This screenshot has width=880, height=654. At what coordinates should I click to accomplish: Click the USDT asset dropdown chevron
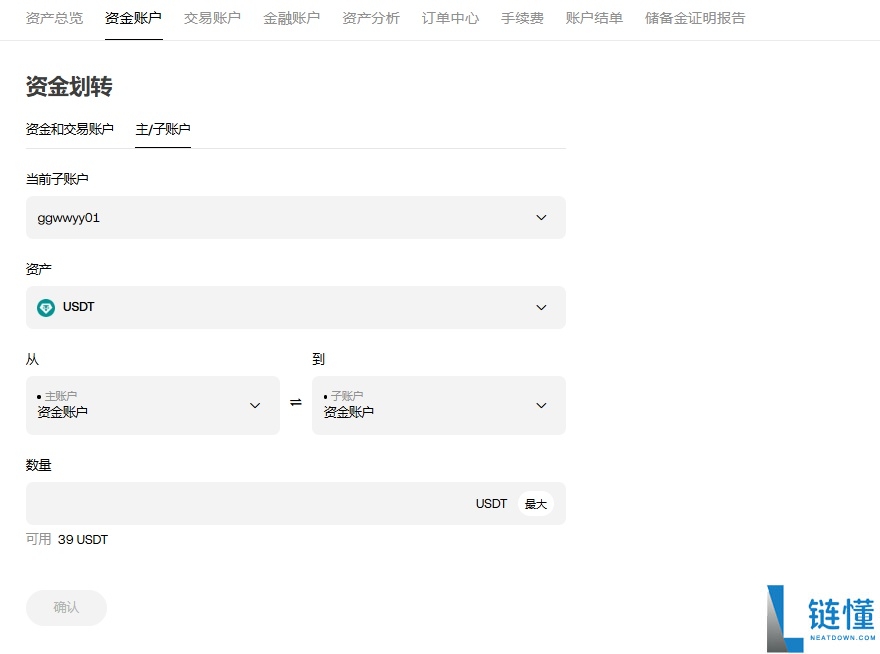pos(541,307)
